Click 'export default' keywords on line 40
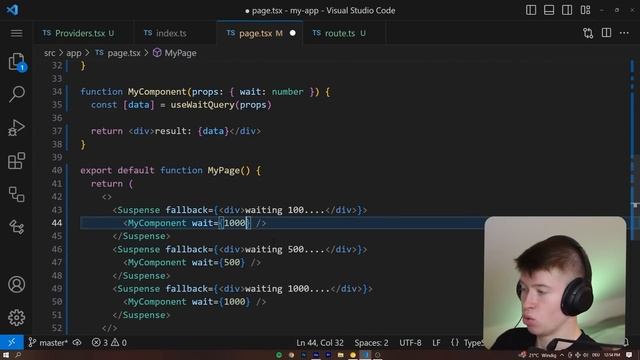 pos(117,170)
